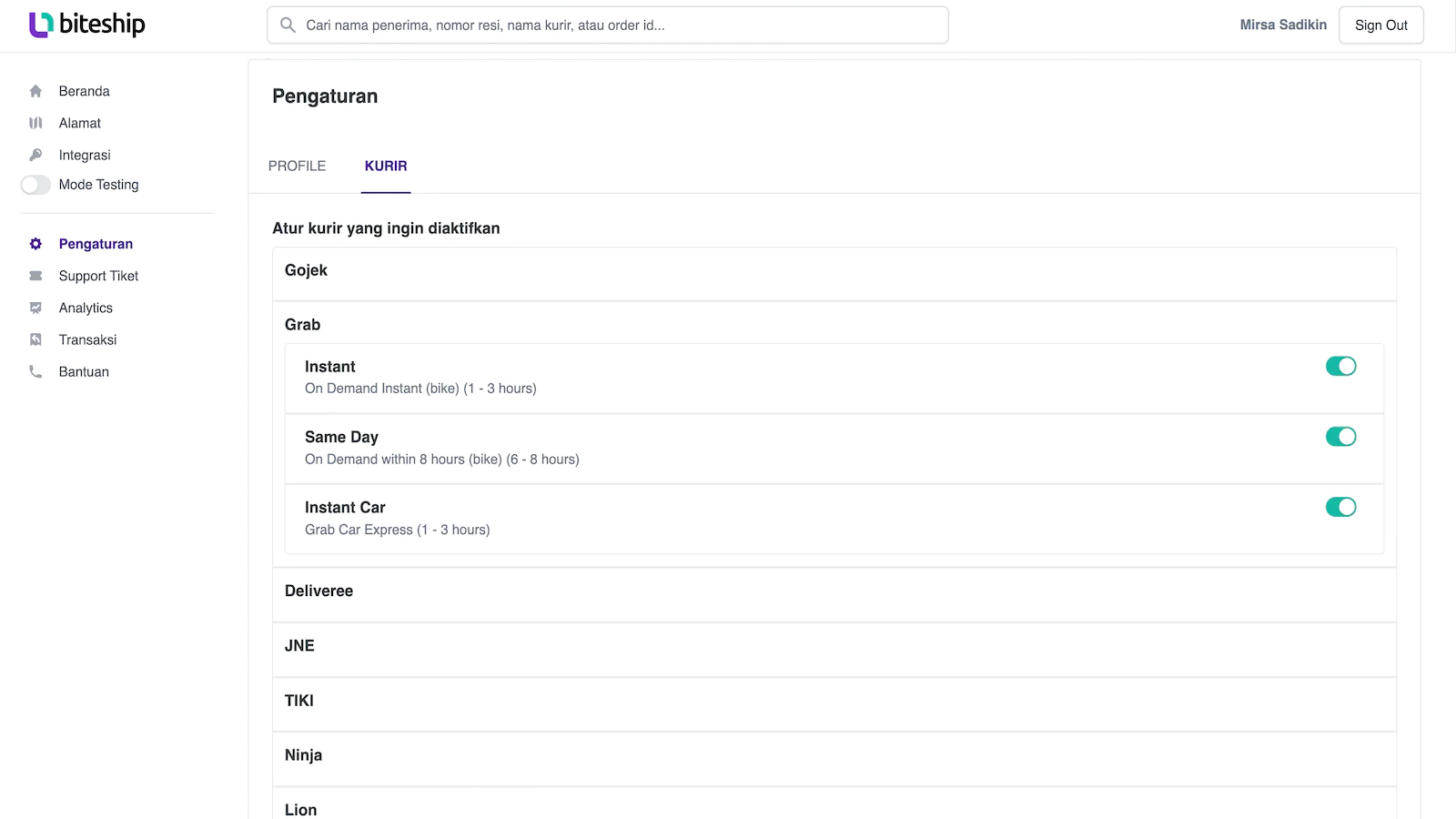Open Transaksi page
The height and width of the screenshot is (819, 1456).
tap(87, 339)
